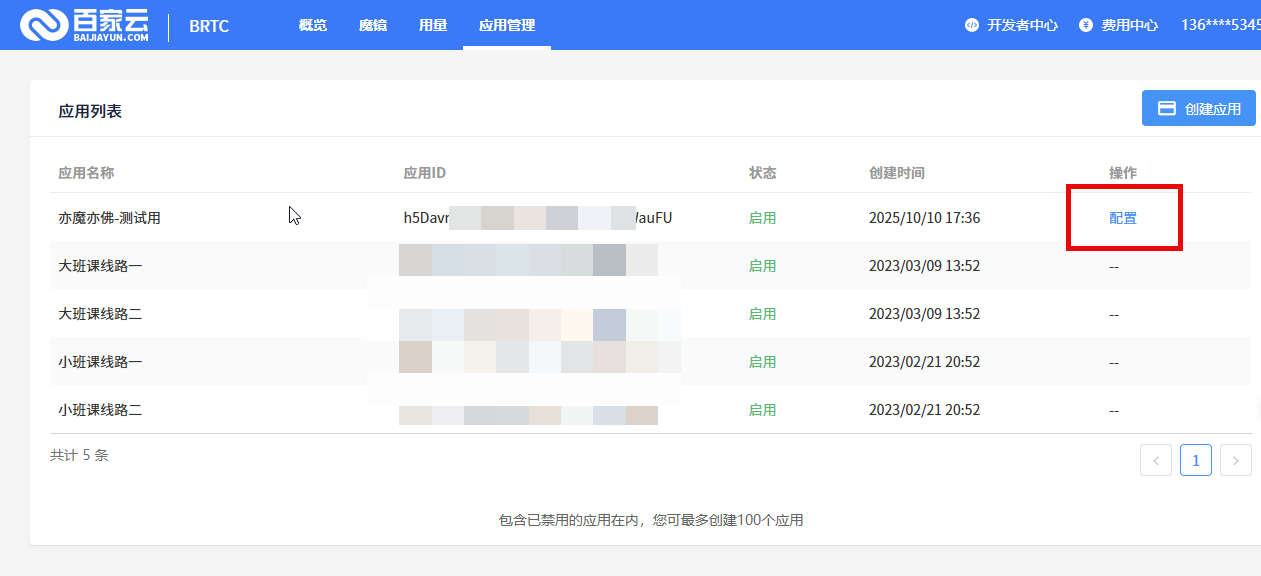Click the 配置 link for 亦魔亦佛-测试用
The width and height of the screenshot is (1261, 576).
pyautogui.click(x=1123, y=218)
